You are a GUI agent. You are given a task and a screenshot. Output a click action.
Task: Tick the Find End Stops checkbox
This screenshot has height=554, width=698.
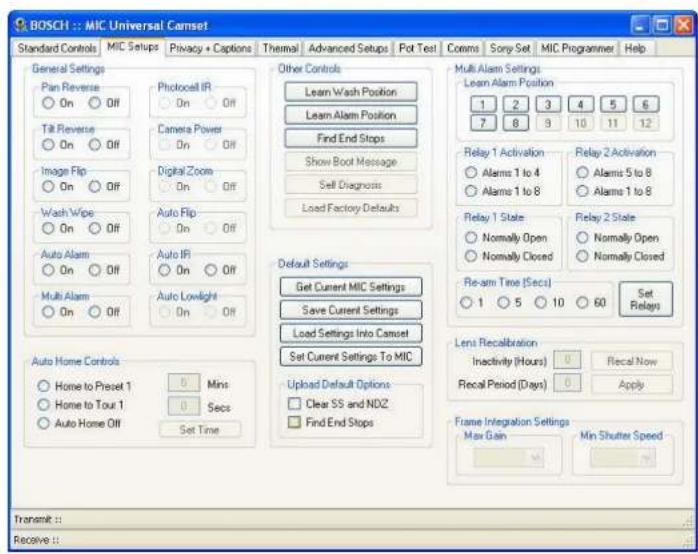(294, 422)
